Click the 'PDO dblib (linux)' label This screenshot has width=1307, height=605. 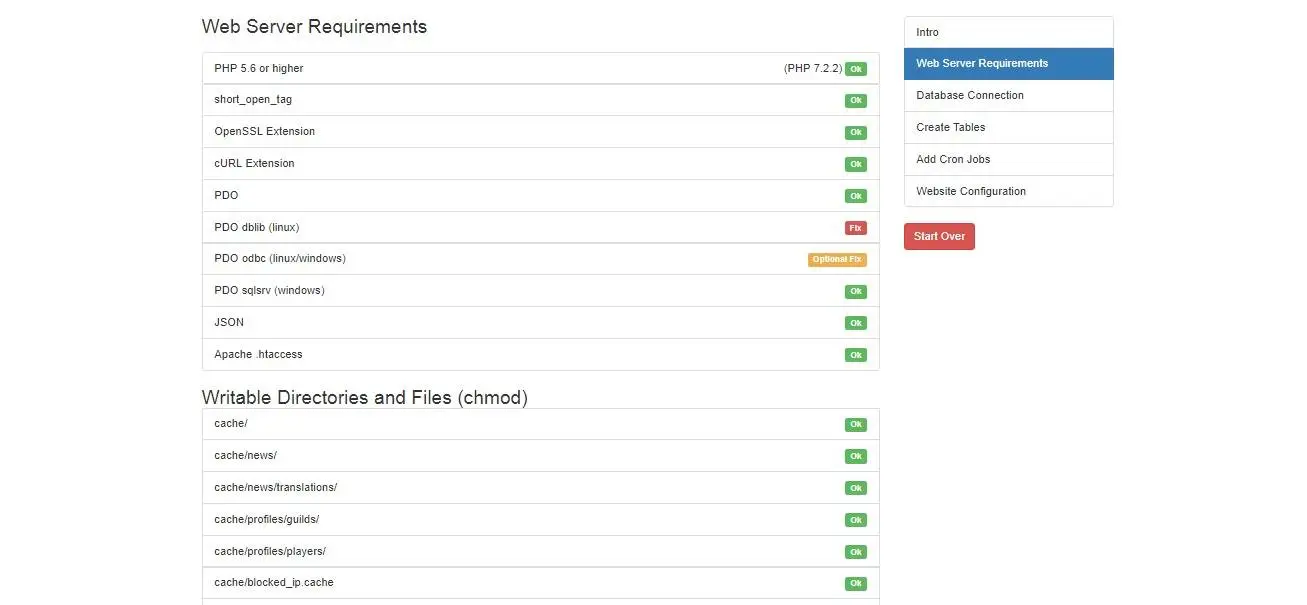tap(257, 227)
